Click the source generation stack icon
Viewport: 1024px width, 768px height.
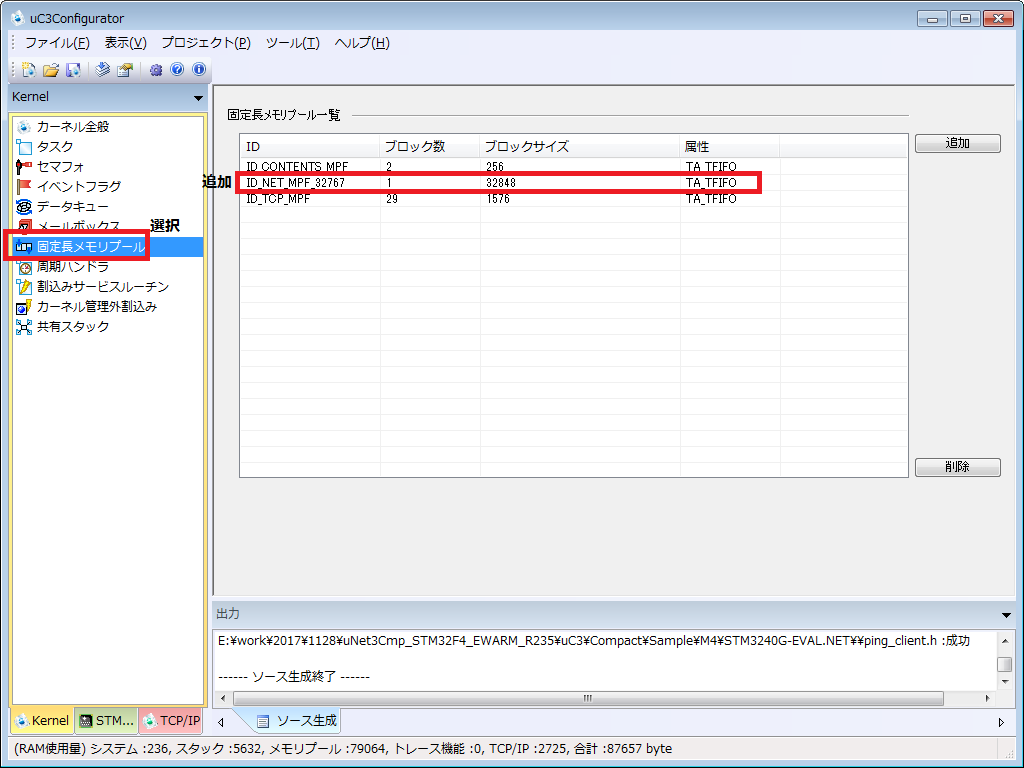pos(103,70)
